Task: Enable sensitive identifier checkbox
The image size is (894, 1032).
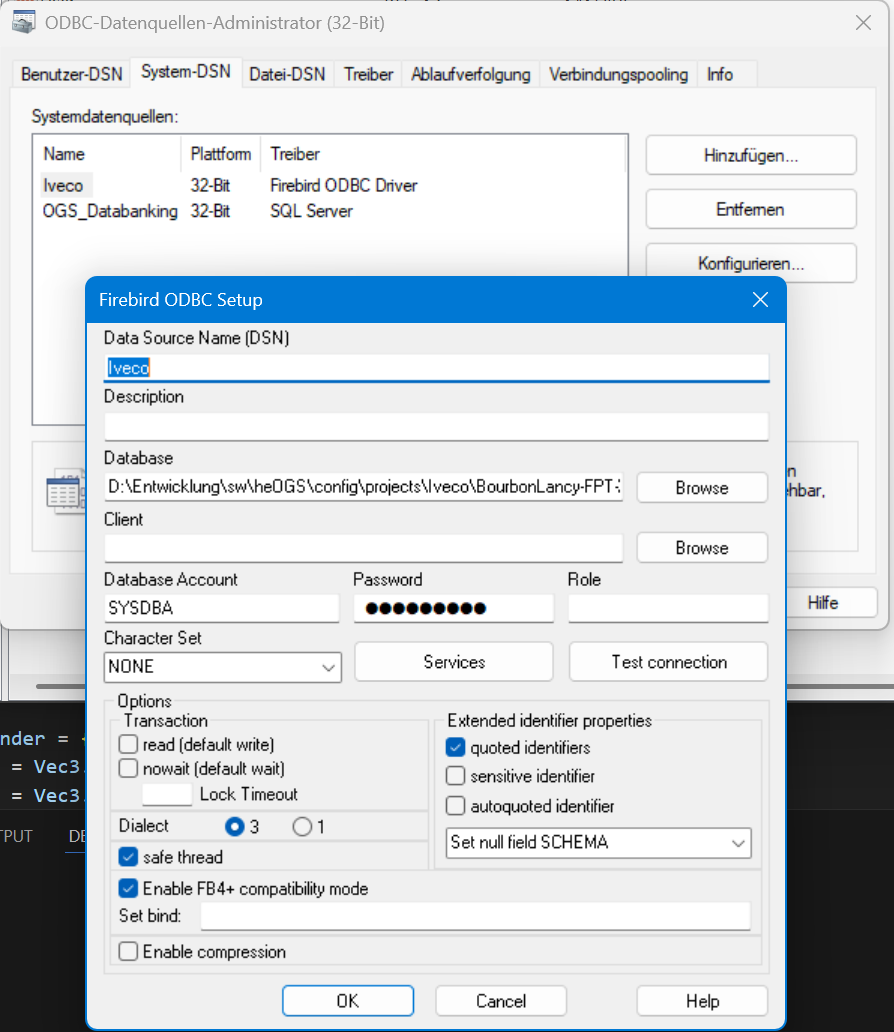Action: (456, 776)
